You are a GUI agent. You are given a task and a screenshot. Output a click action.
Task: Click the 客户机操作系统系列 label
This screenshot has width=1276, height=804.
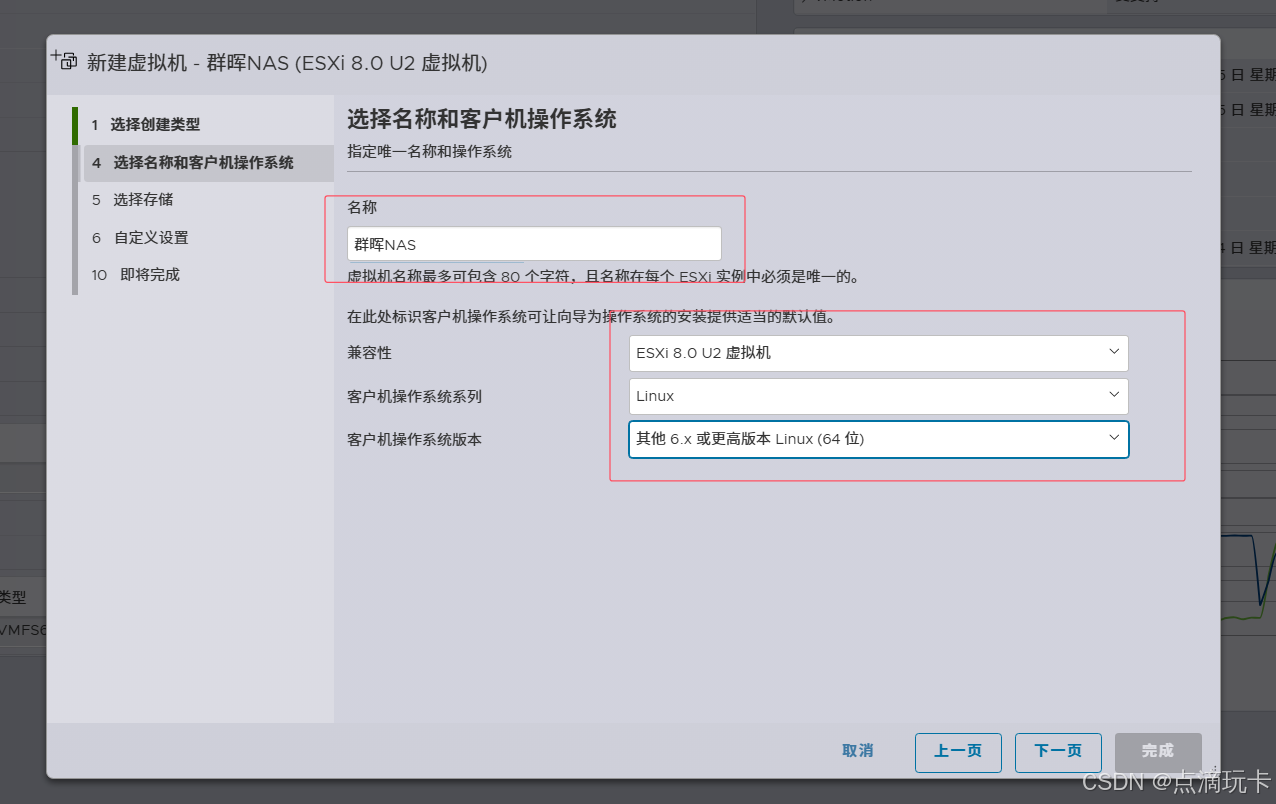(415, 397)
